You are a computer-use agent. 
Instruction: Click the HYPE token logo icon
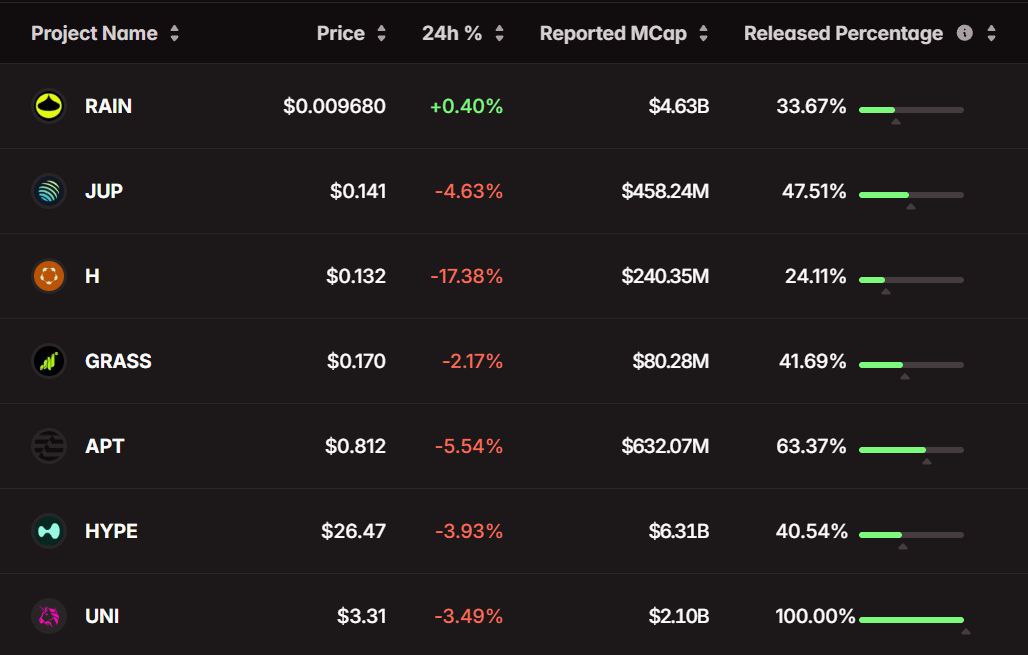pyautogui.click(x=48, y=531)
